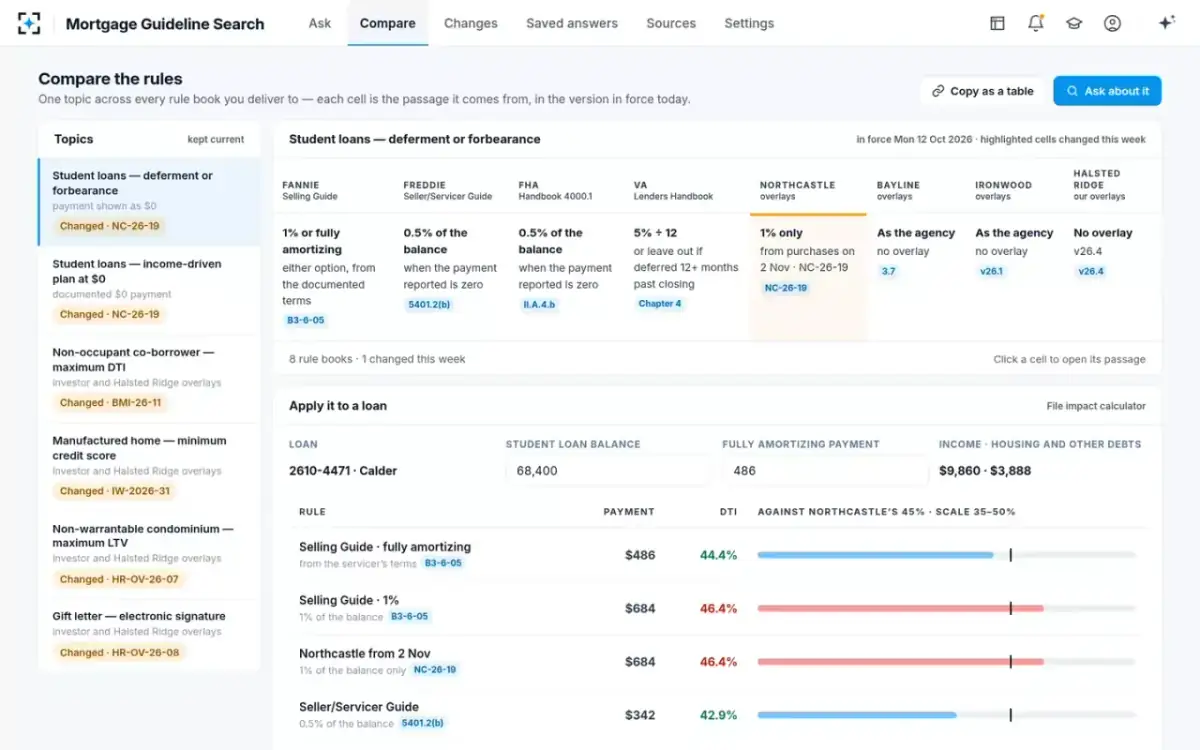The height and width of the screenshot is (750, 1200).
Task: Click the "Changed · IW-2026-31" badge
Action: [115, 491]
